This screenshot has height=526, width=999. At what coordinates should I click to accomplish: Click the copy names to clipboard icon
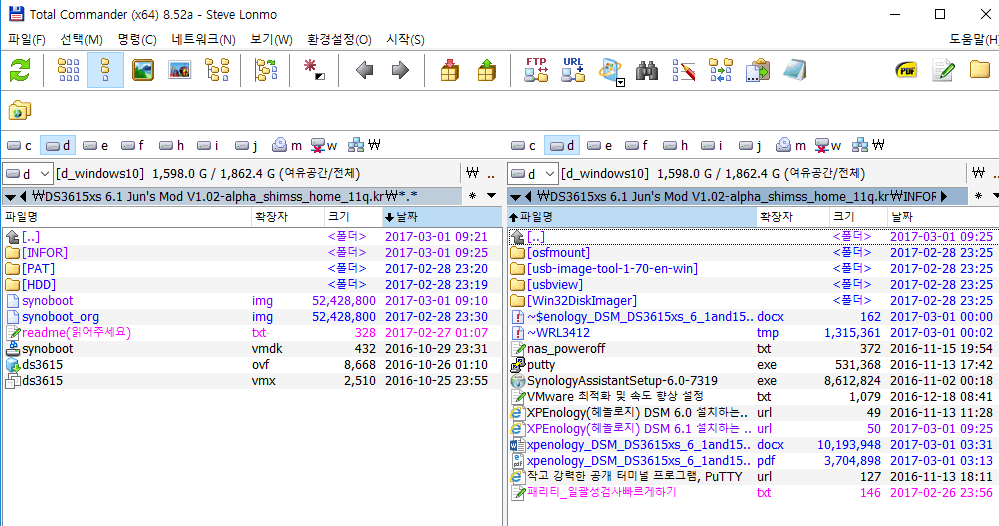(758, 70)
